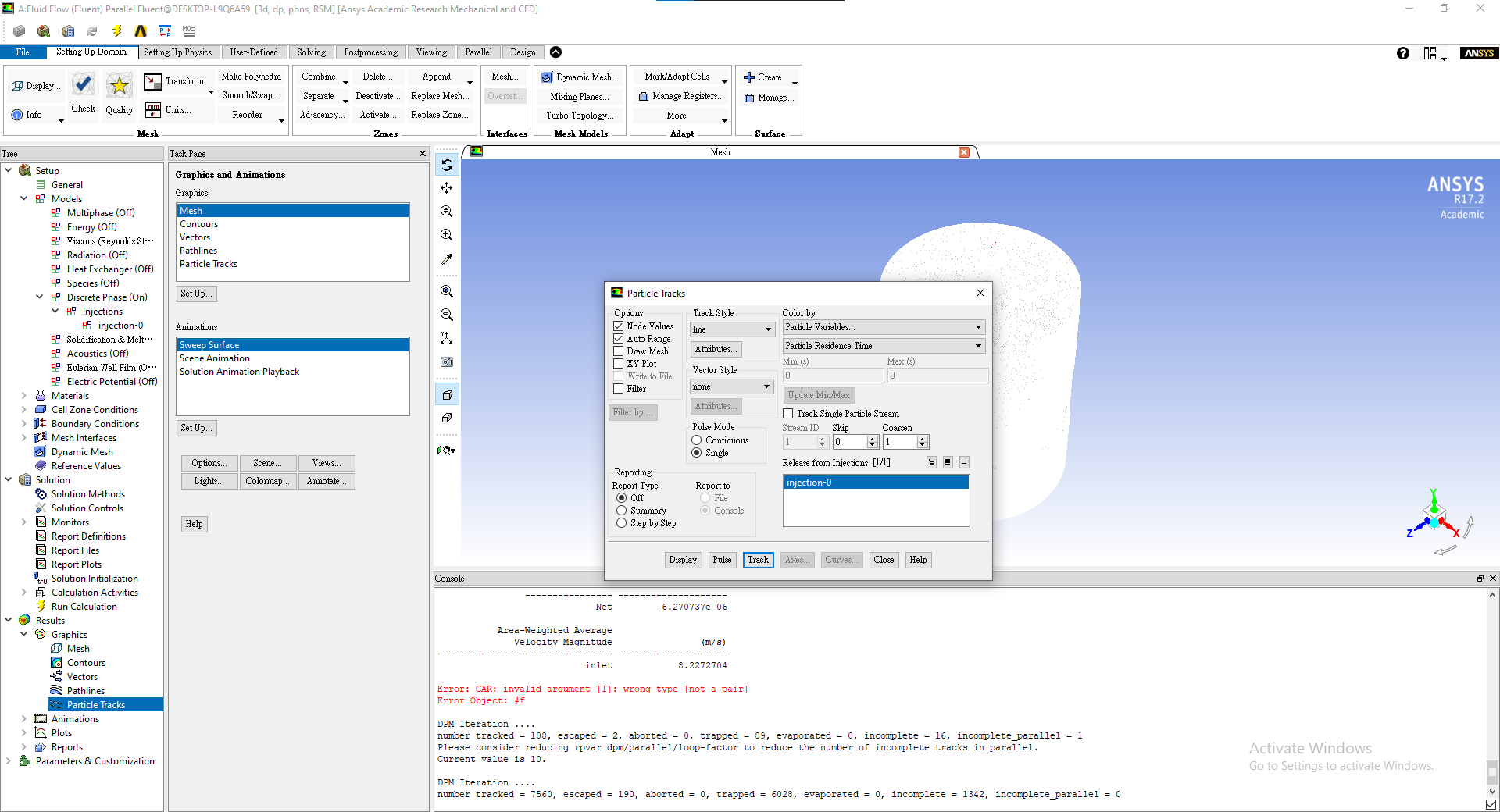Select the Pan view tool

click(x=447, y=188)
